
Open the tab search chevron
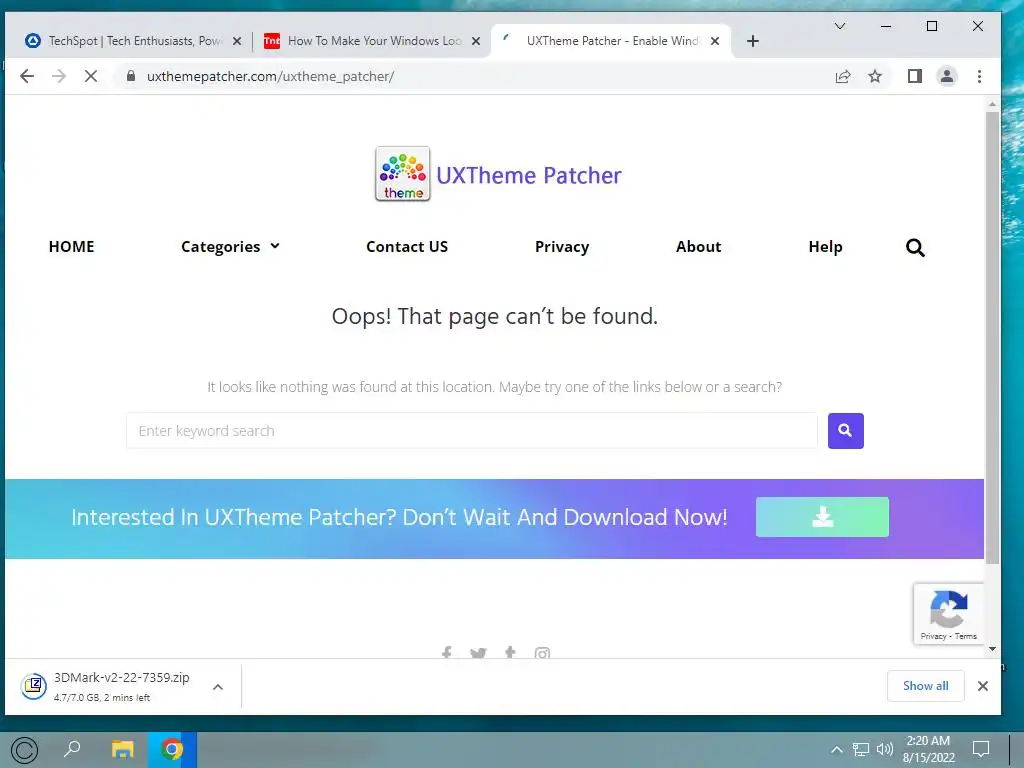click(x=840, y=26)
